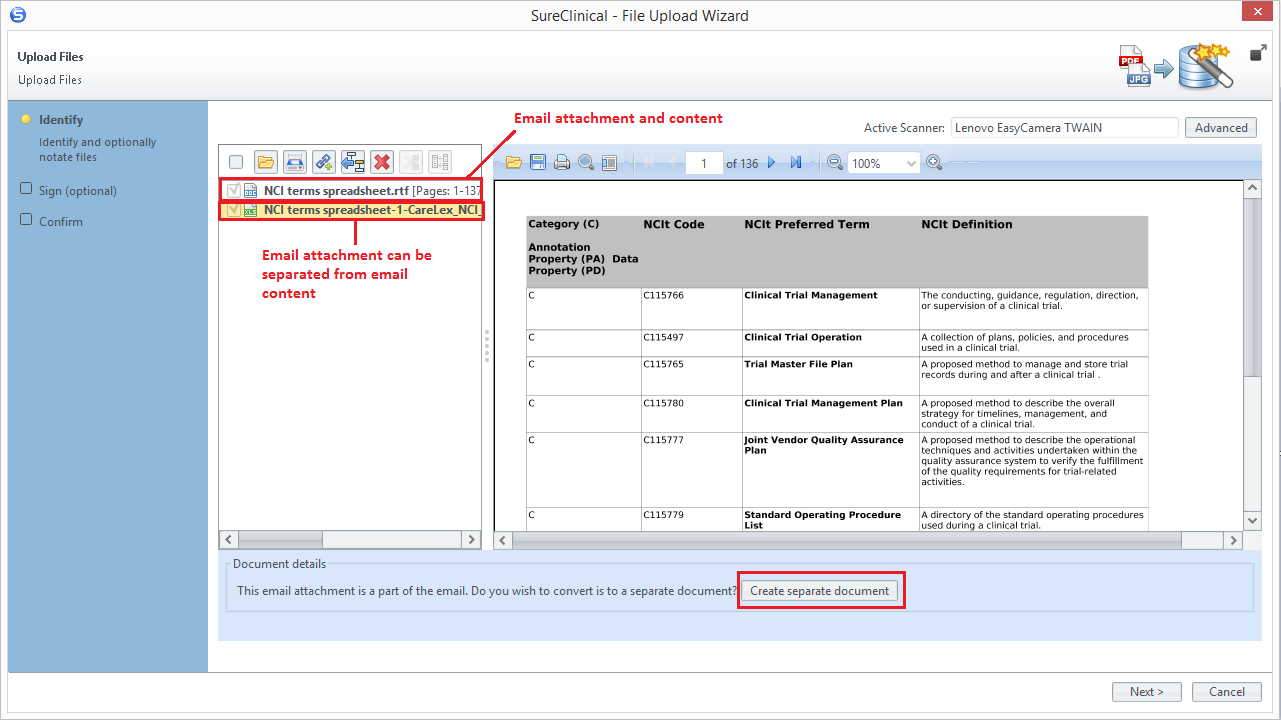Click the term Clinical Trial Management

[x=810, y=296]
